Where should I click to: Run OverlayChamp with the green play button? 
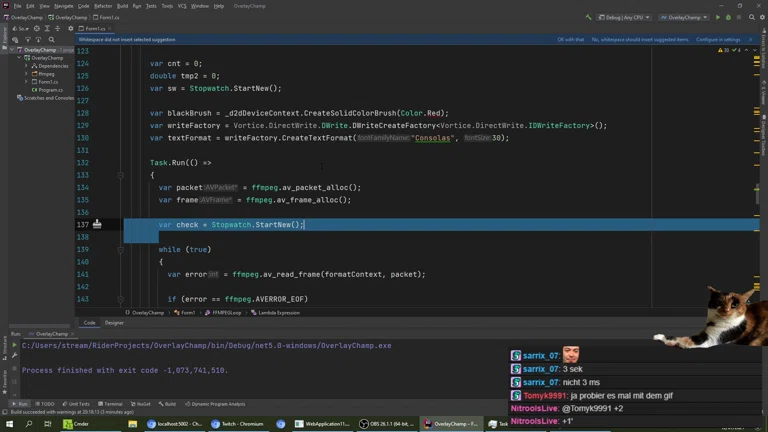click(x=718, y=17)
